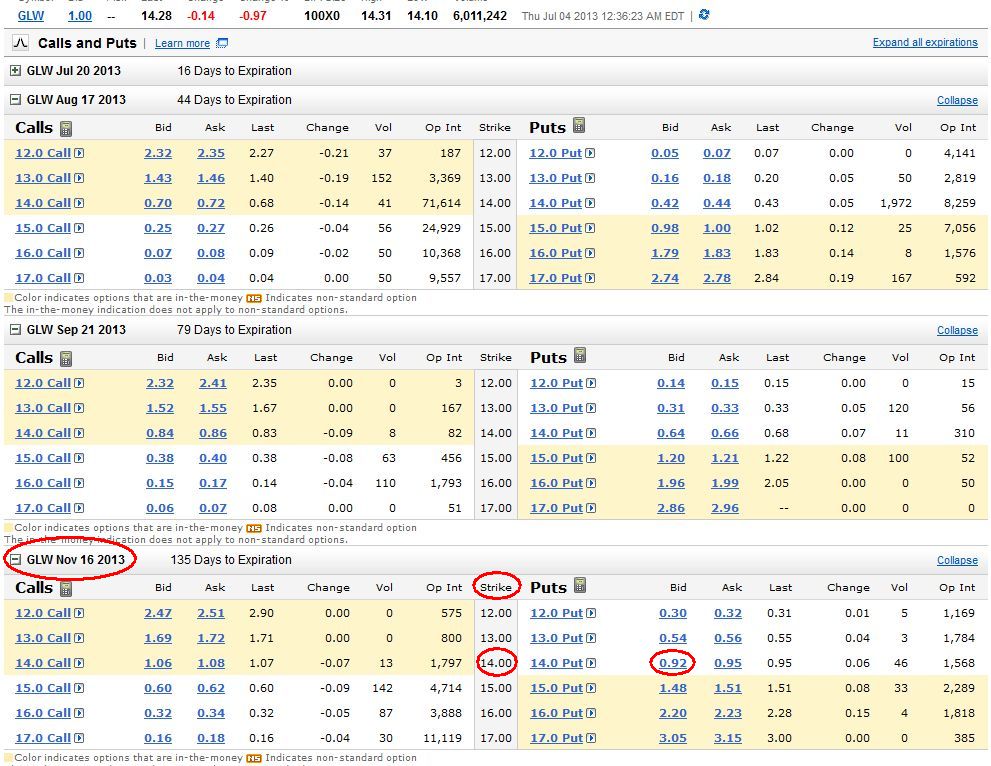991x766 pixels.
Task: Click Aug 14.0 Call bid 0.70
Action: click(x=158, y=203)
